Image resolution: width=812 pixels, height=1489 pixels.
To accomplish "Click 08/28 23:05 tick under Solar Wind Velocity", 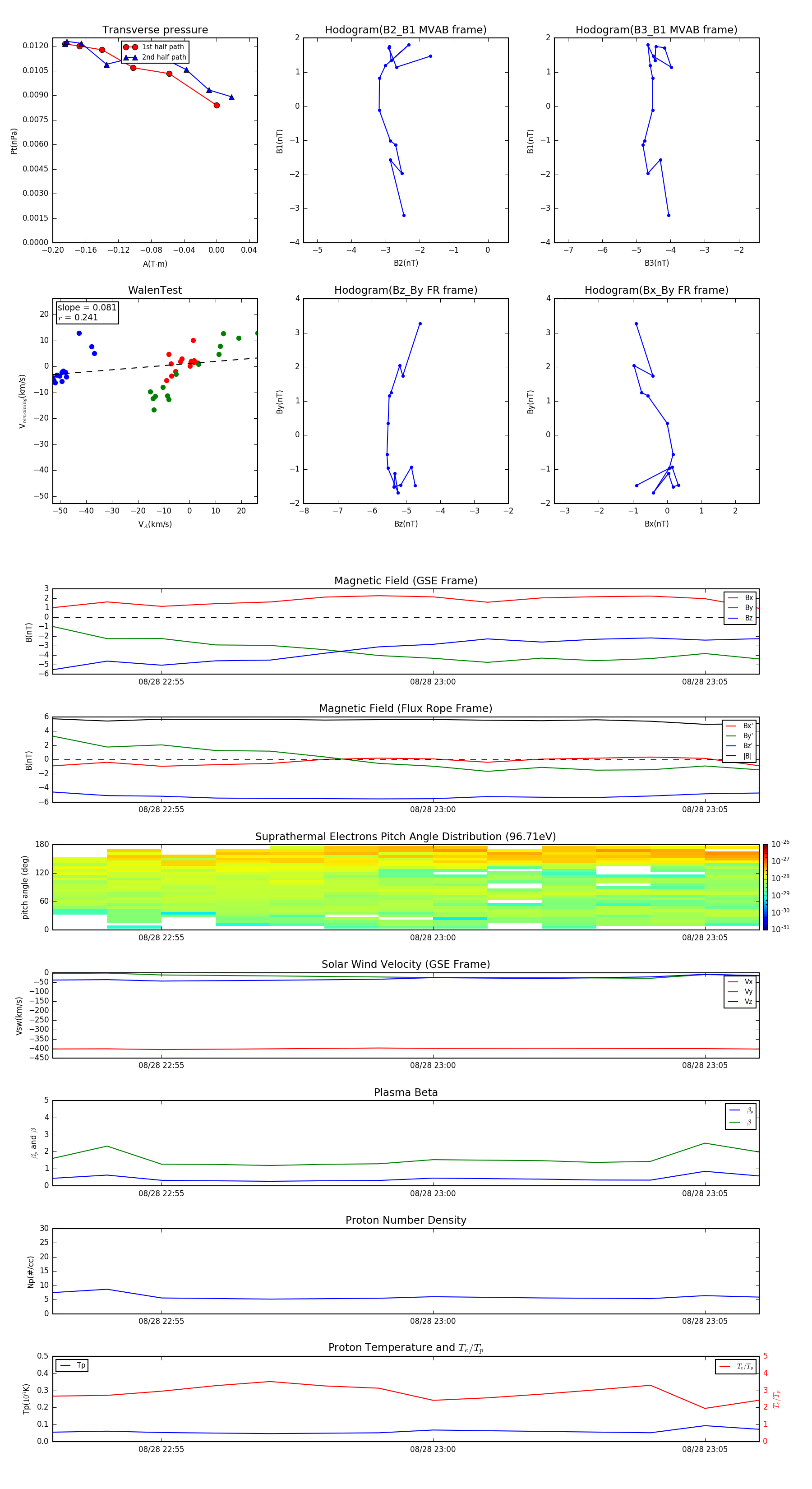I will click(x=705, y=1065).
